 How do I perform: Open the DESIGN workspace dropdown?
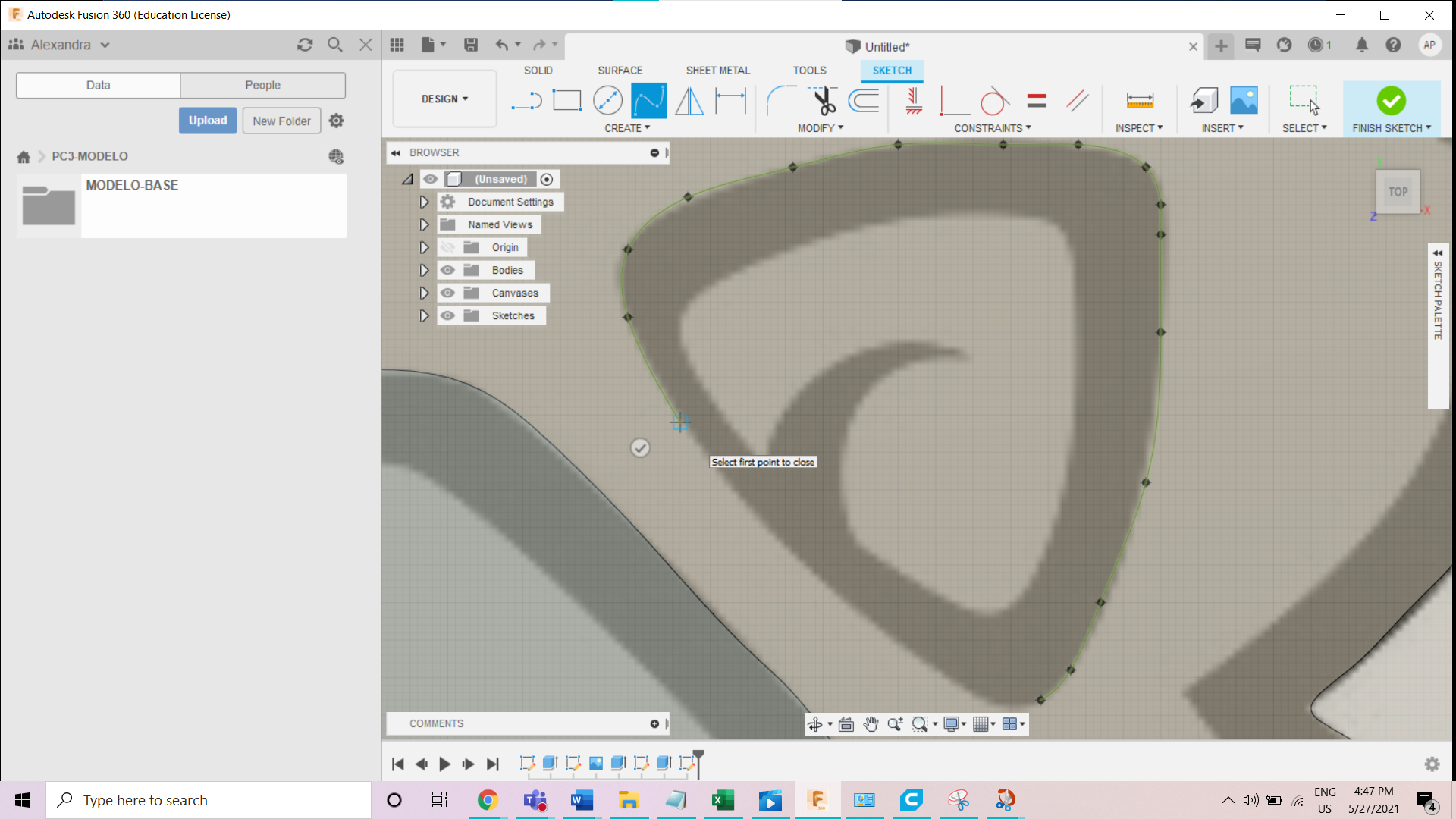[445, 99]
